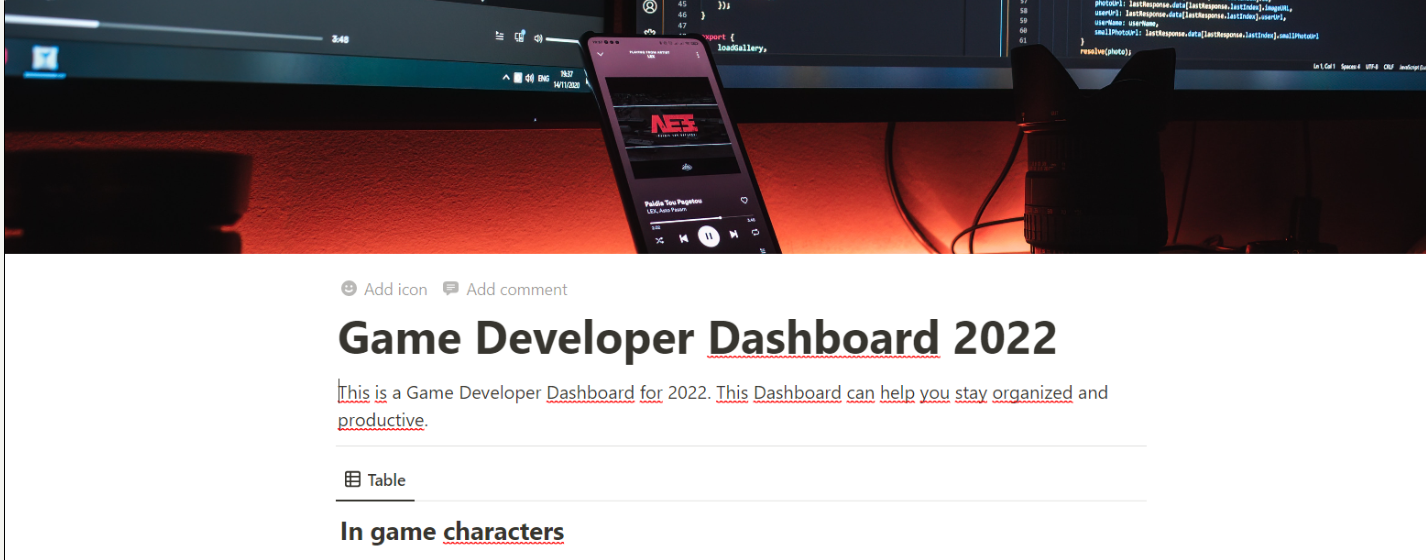1426x560 pixels.
Task: Click the Add comment button label
Action: (x=517, y=289)
